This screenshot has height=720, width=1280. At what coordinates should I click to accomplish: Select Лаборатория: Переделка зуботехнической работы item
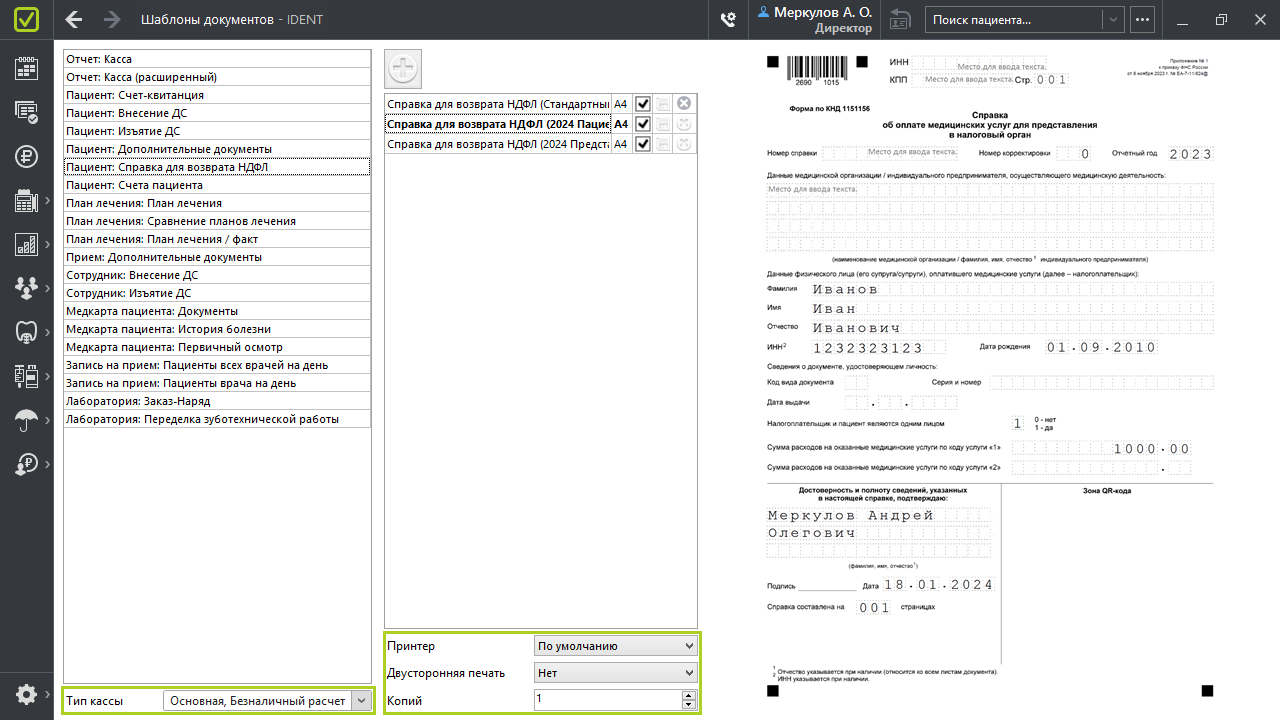217,419
